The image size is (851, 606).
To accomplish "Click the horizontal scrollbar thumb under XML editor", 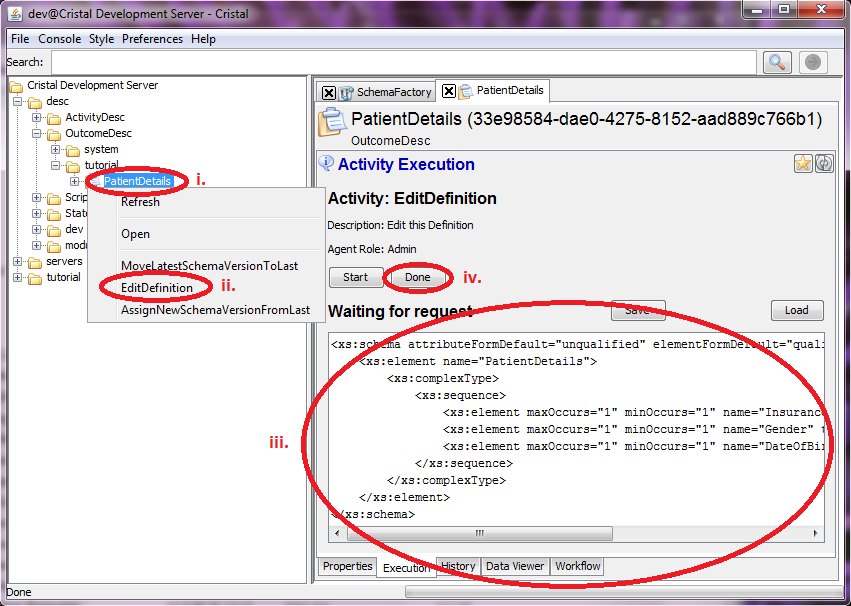I will point(480,533).
